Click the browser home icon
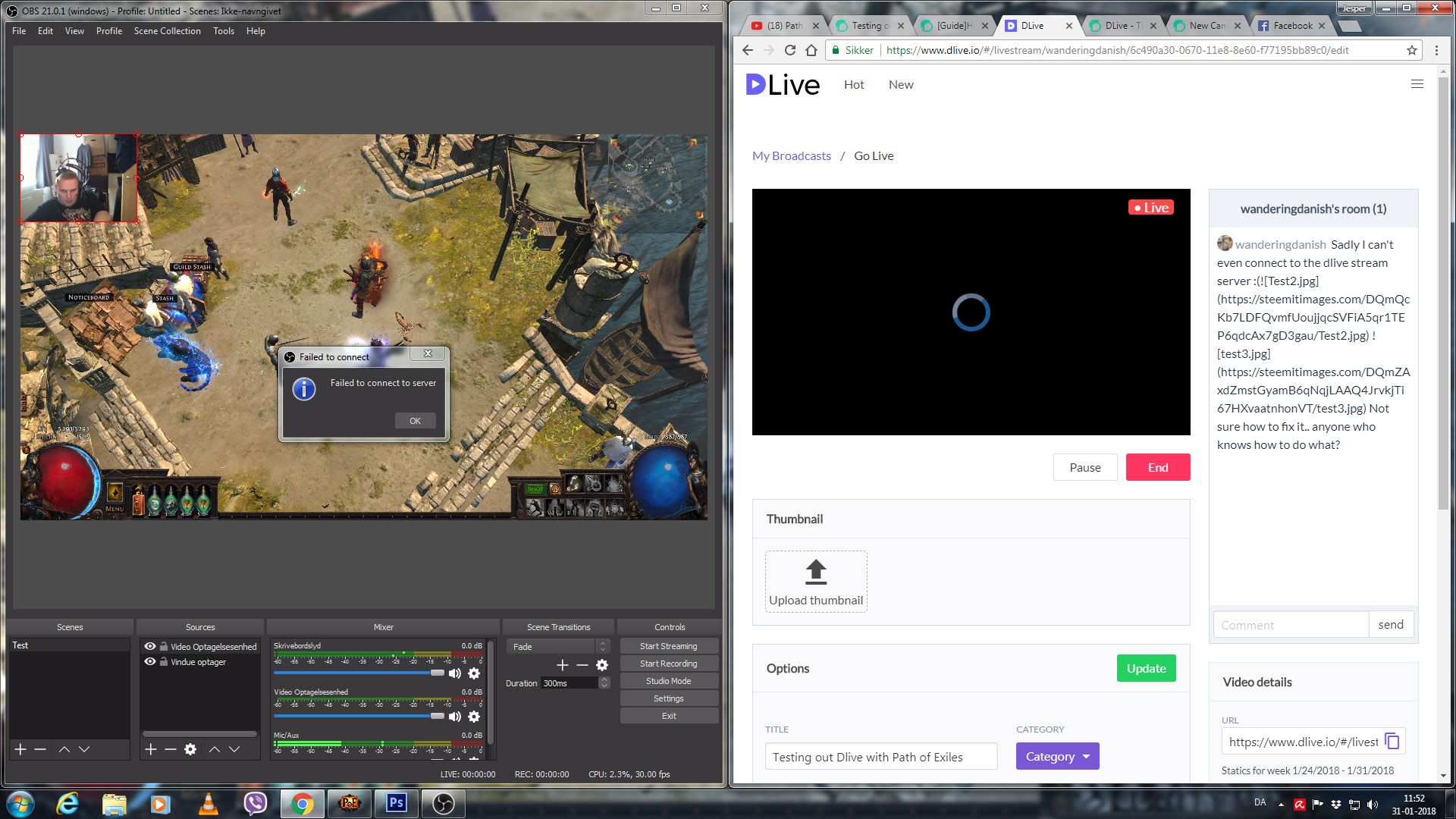The image size is (1456, 819). coord(811,50)
